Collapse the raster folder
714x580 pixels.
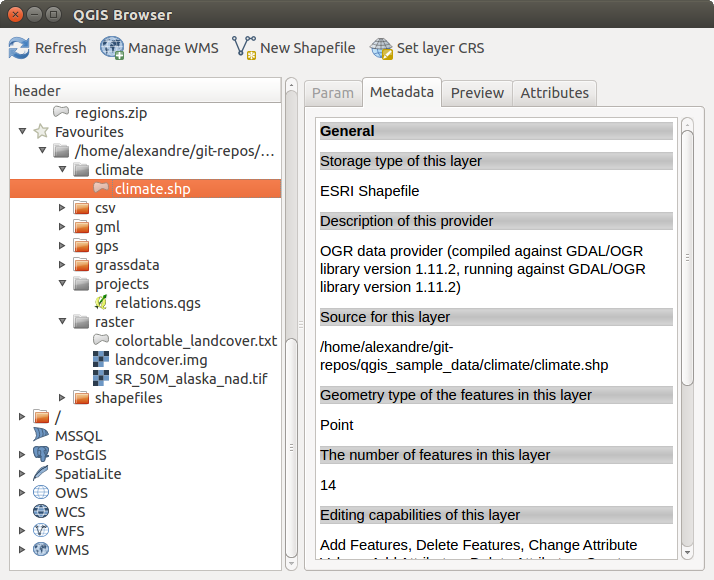(x=63, y=322)
